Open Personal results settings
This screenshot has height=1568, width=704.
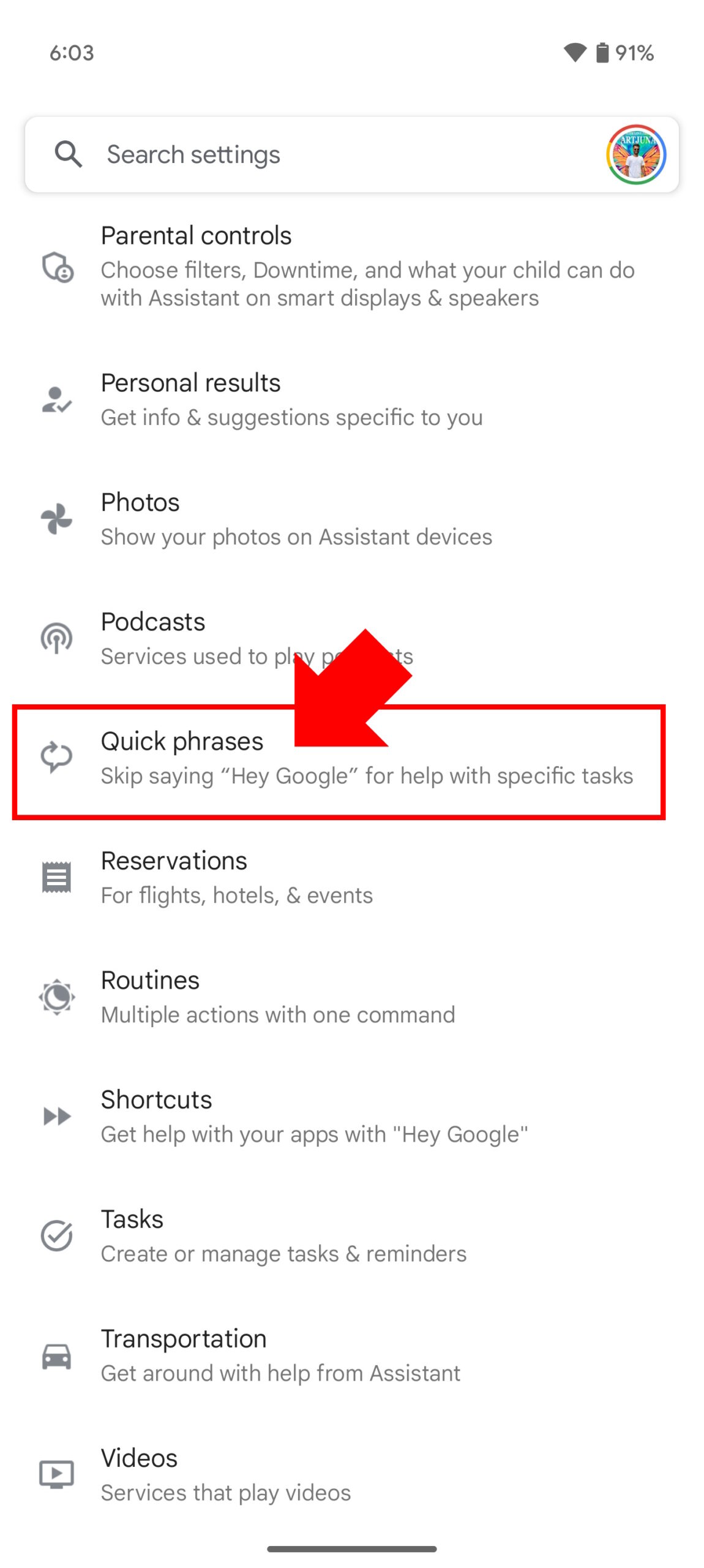coord(291,399)
